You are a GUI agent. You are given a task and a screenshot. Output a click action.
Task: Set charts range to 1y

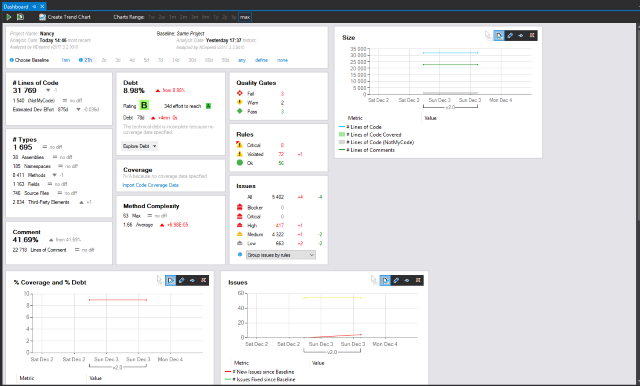pyautogui.click(x=216, y=17)
